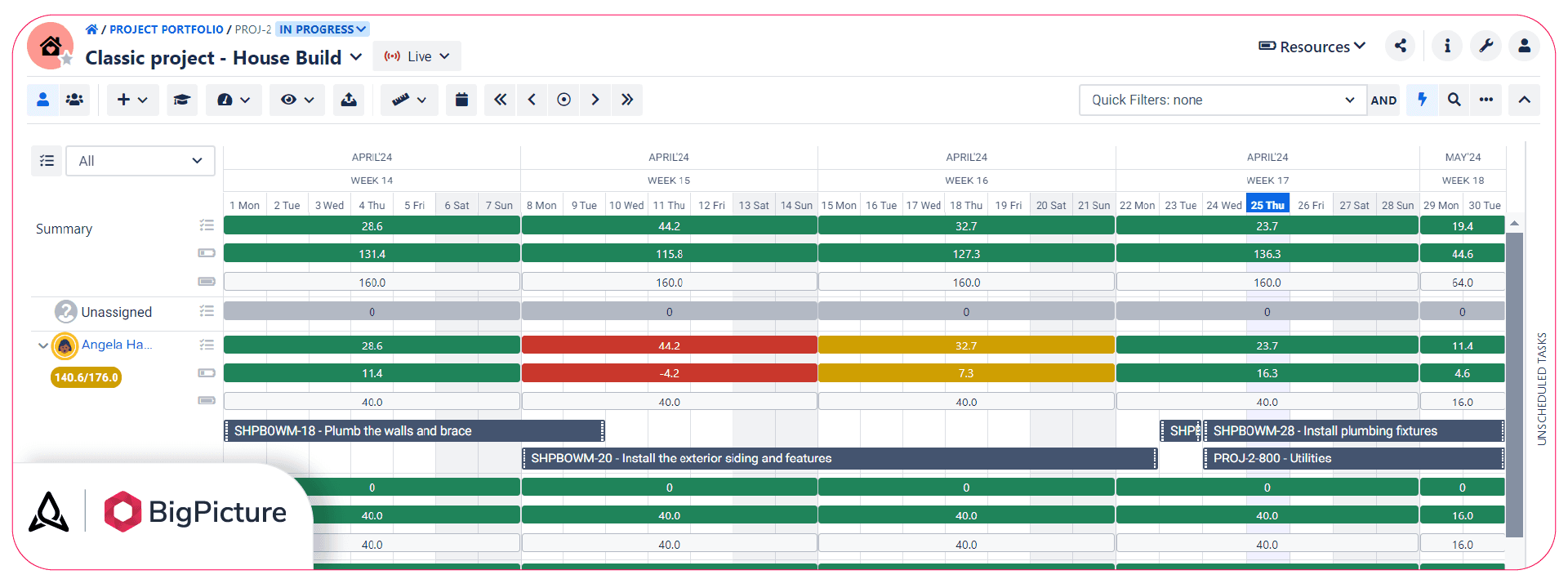Click the task list toggle icon

pyautogui.click(x=47, y=161)
